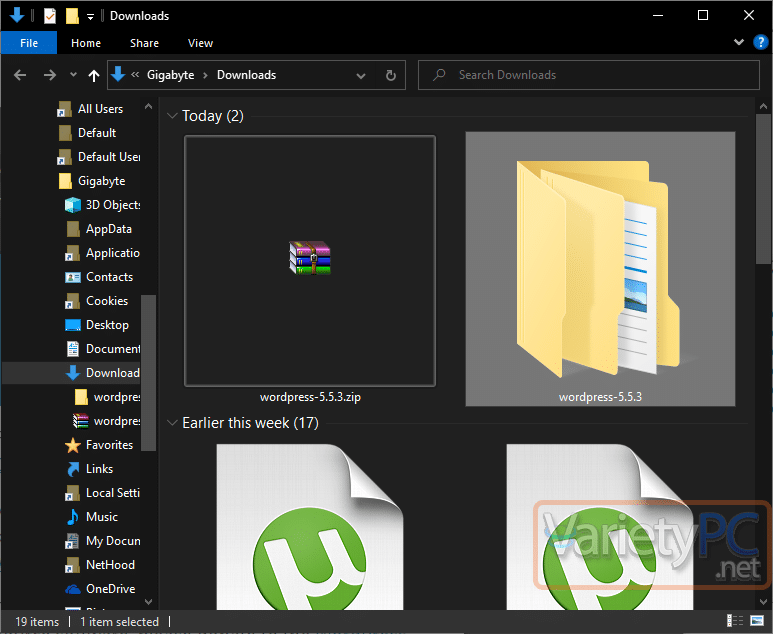Screen dimensions: 773x634
Task: Collapse the Earlier this week (17) group
Action: [x=172, y=423]
